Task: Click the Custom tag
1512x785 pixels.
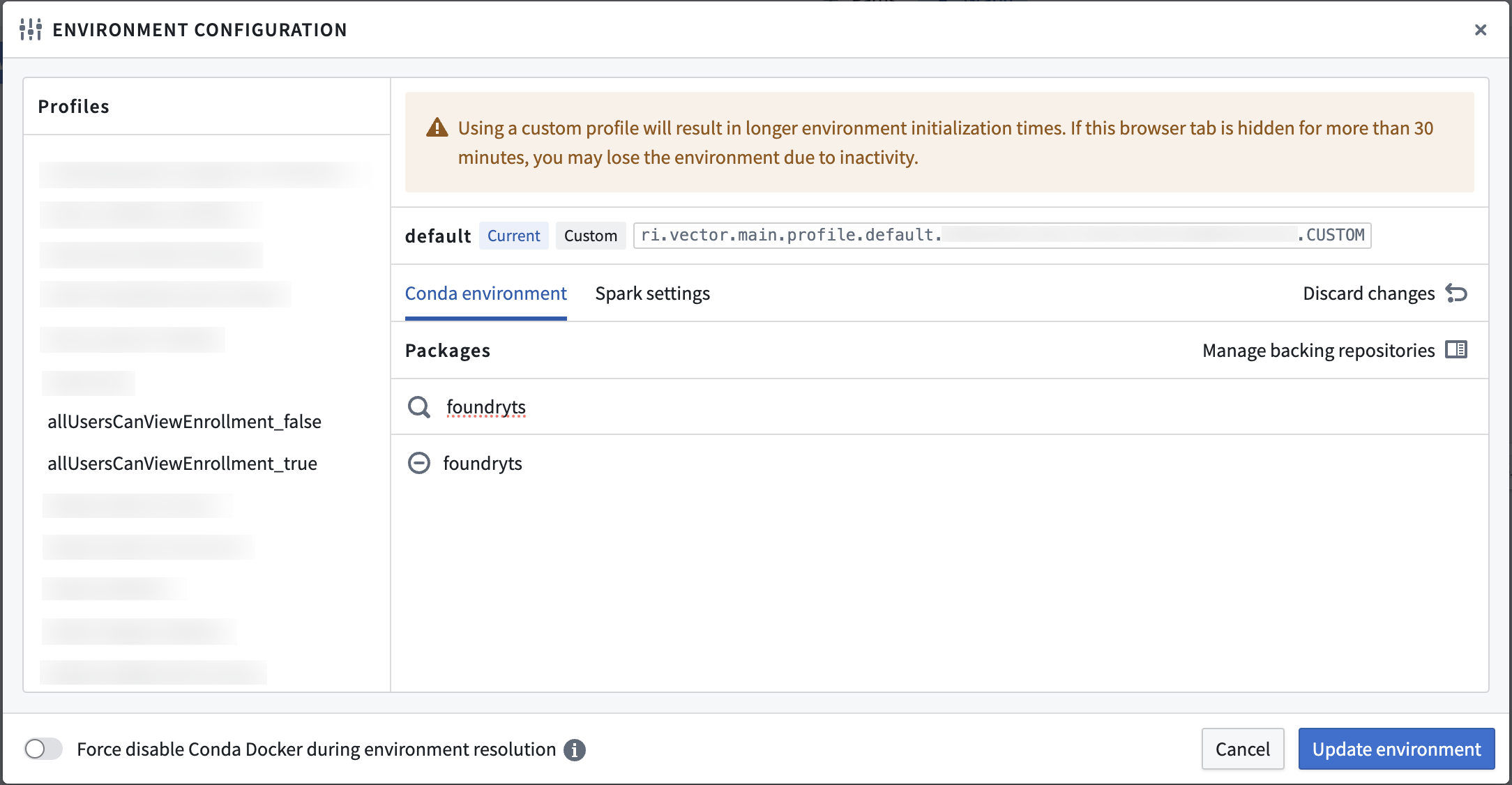Action: coord(591,236)
